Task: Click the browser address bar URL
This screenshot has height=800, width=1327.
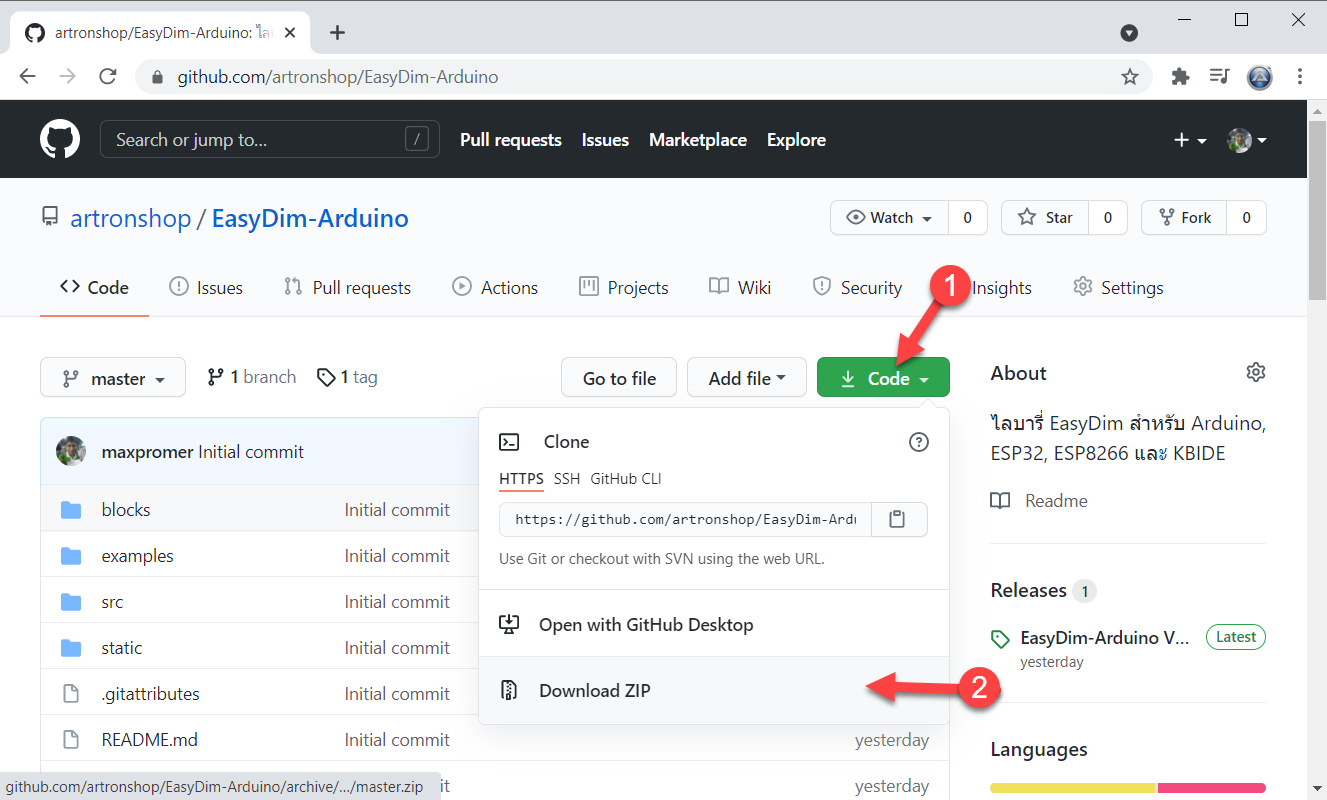Action: [338, 77]
